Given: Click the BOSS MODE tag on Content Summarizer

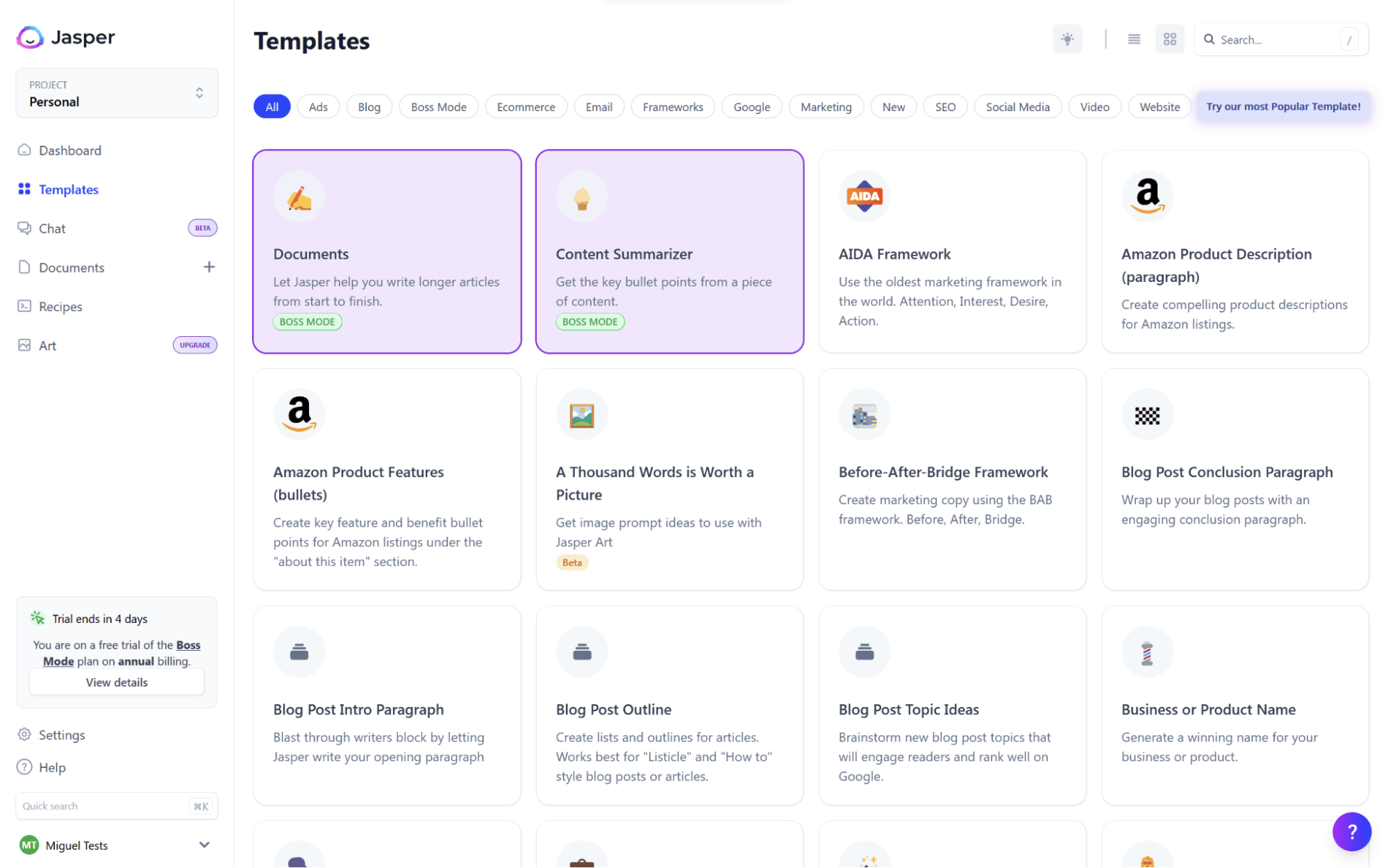Looking at the screenshot, I should point(590,322).
